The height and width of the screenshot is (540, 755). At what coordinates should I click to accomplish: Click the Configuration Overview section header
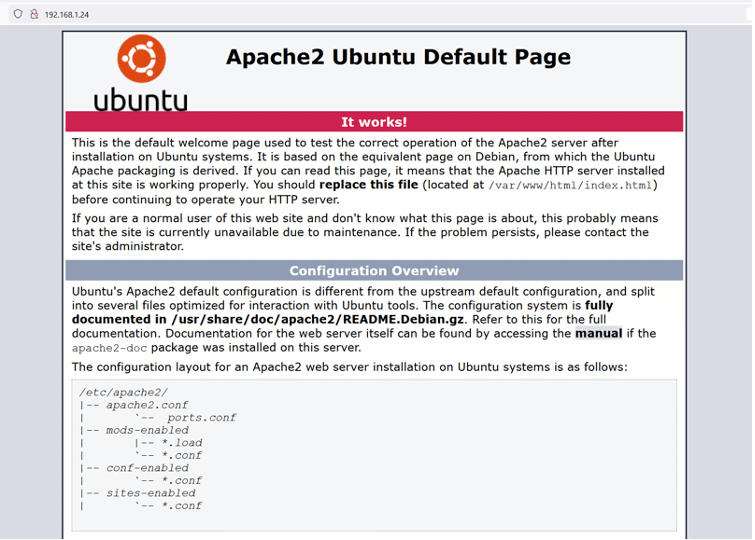pyautogui.click(x=374, y=271)
